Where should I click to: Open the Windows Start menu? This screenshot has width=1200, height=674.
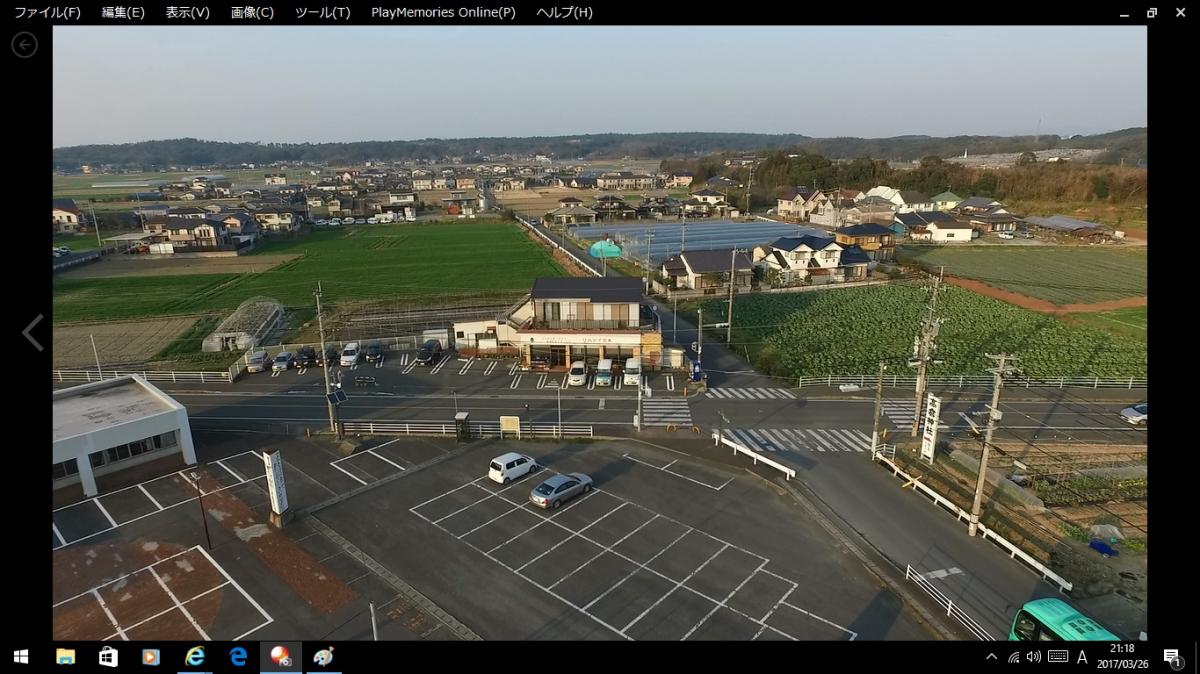(x=20, y=657)
